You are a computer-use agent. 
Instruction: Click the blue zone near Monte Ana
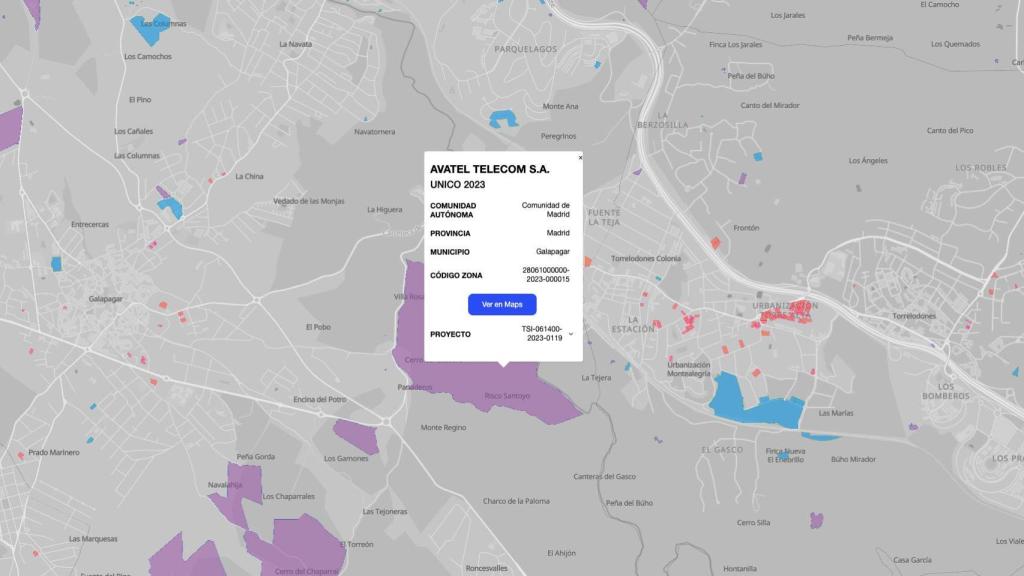click(x=501, y=119)
